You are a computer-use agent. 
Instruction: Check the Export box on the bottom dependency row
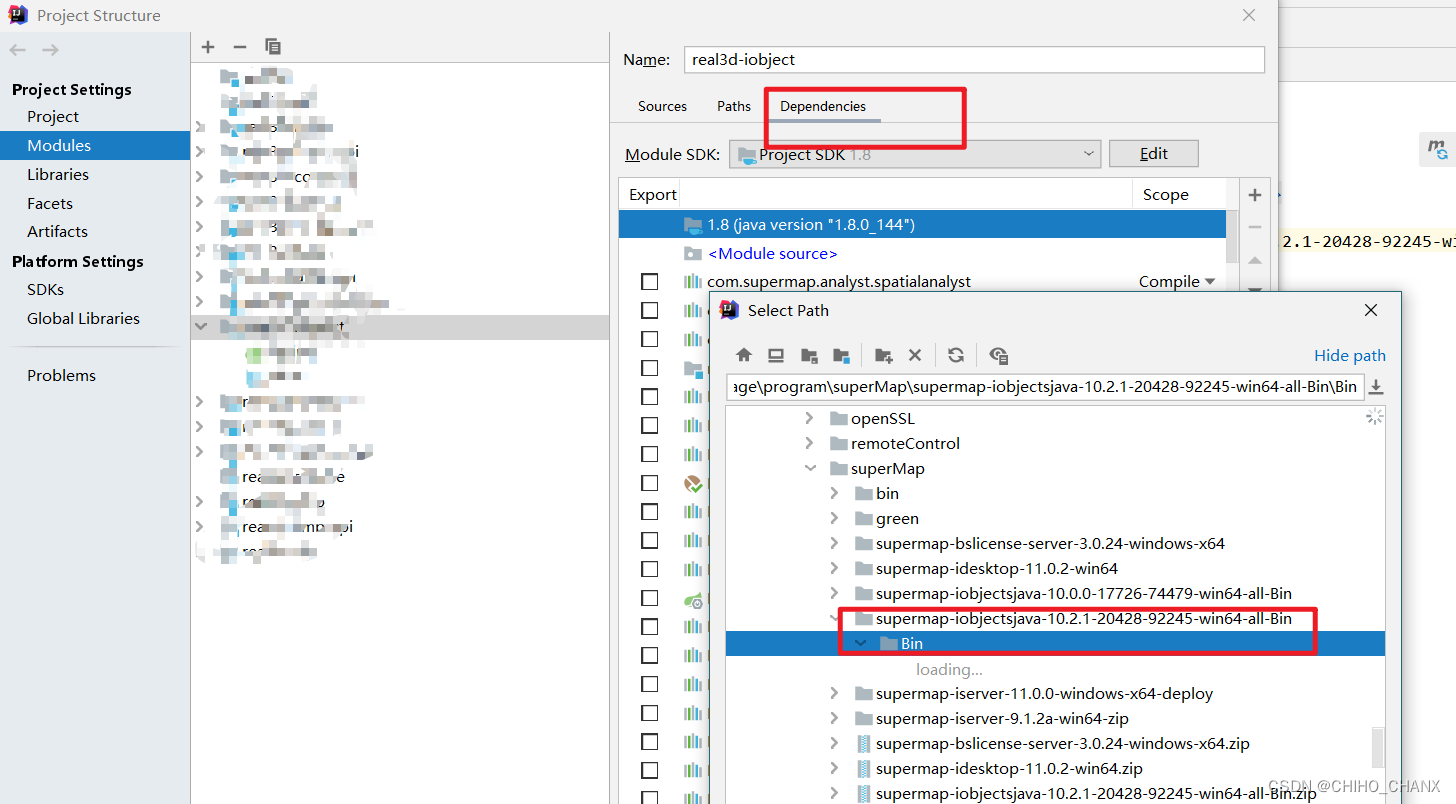(x=649, y=796)
